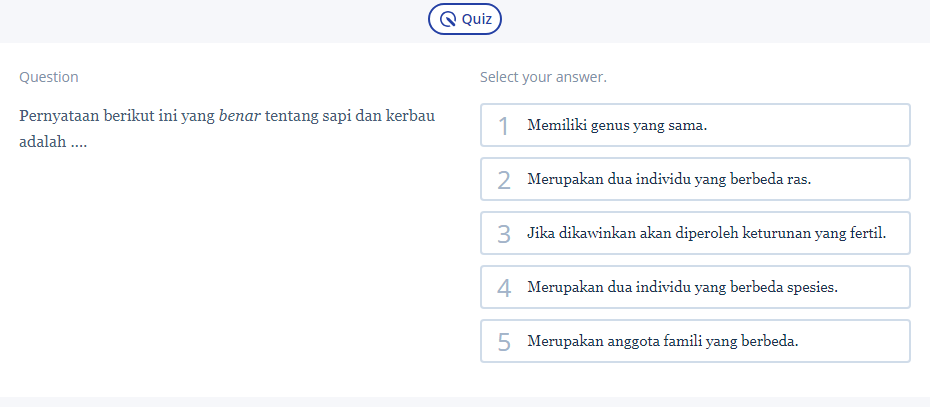Click the number 5 on fifth option

[x=504, y=342]
